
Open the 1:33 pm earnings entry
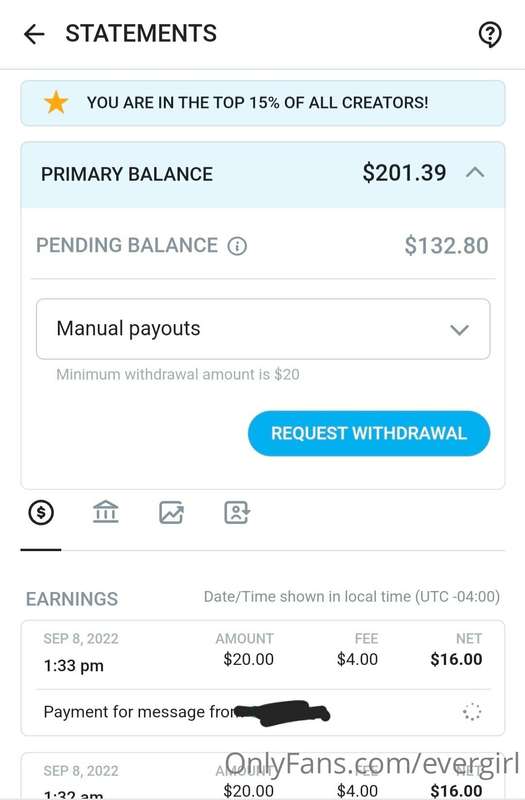263,678
